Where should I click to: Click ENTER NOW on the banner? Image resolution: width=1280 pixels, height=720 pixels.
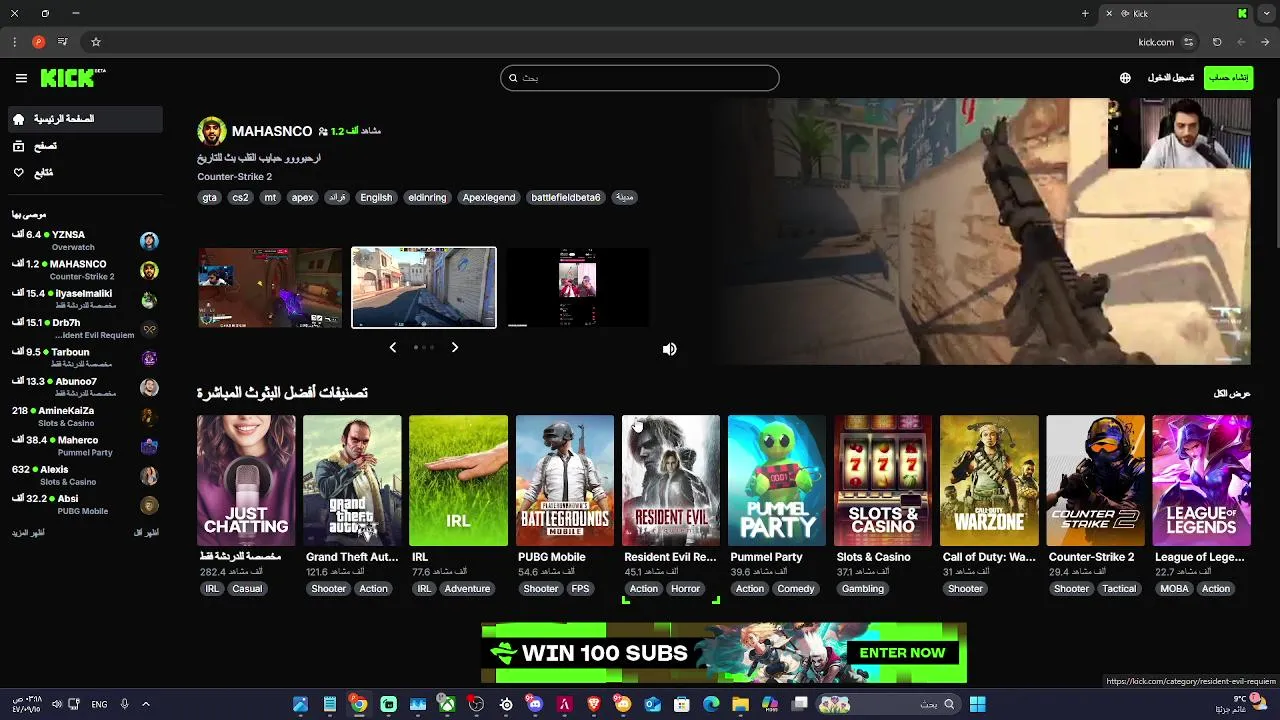pyautogui.click(x=902, y=653)
